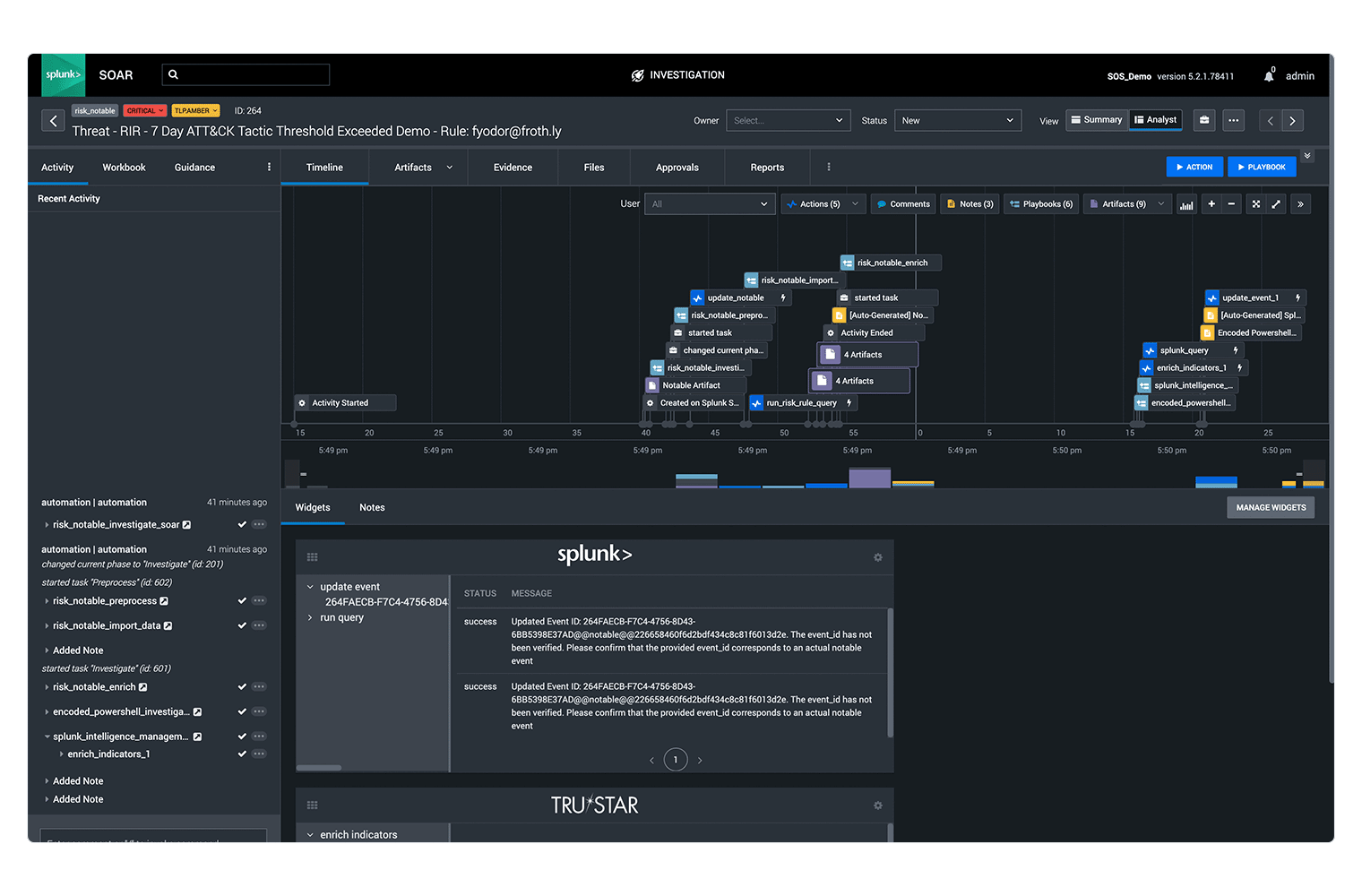Open Splunk widget gear settings
Screen dimensions: 1362x896
(878, 557)
